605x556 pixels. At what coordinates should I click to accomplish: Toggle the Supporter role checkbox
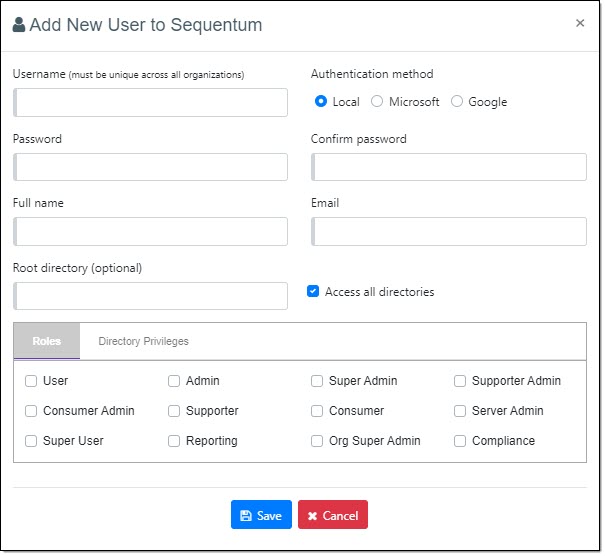174,412
